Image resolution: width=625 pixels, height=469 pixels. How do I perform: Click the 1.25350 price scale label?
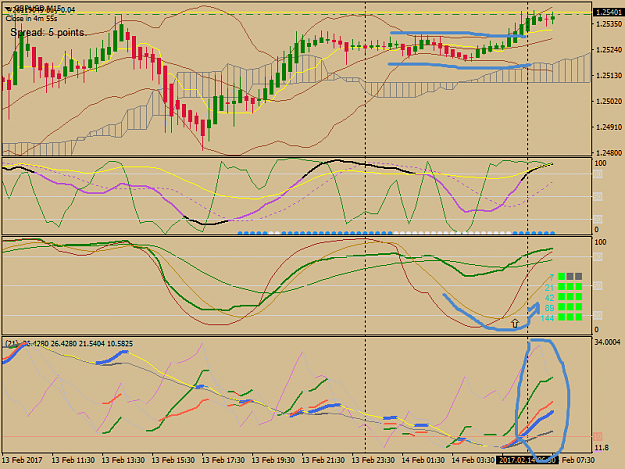pyautogui.click(x=609, y=24)
